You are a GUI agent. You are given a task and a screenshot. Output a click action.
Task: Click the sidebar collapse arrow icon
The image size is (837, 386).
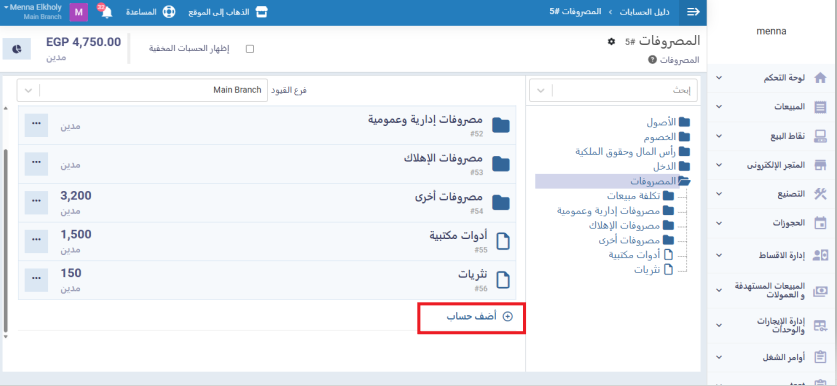693,12
